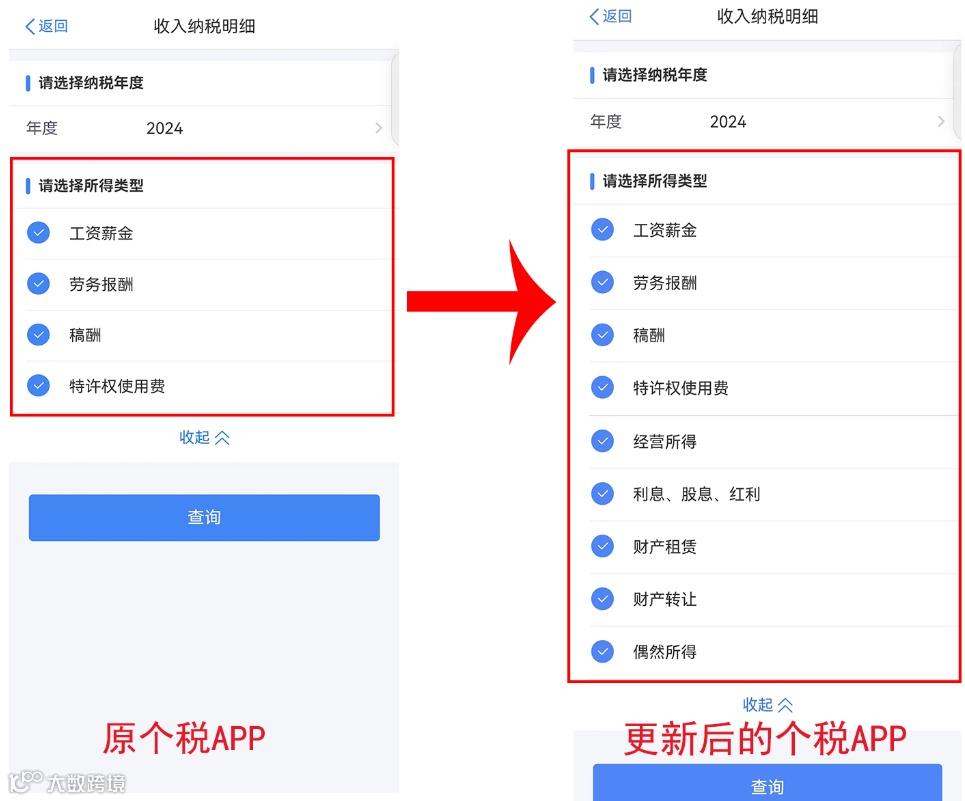This screenshot has height=801, width=965.
Task: Collapse income list via 收起 on left
Action: tap(204, 437)
